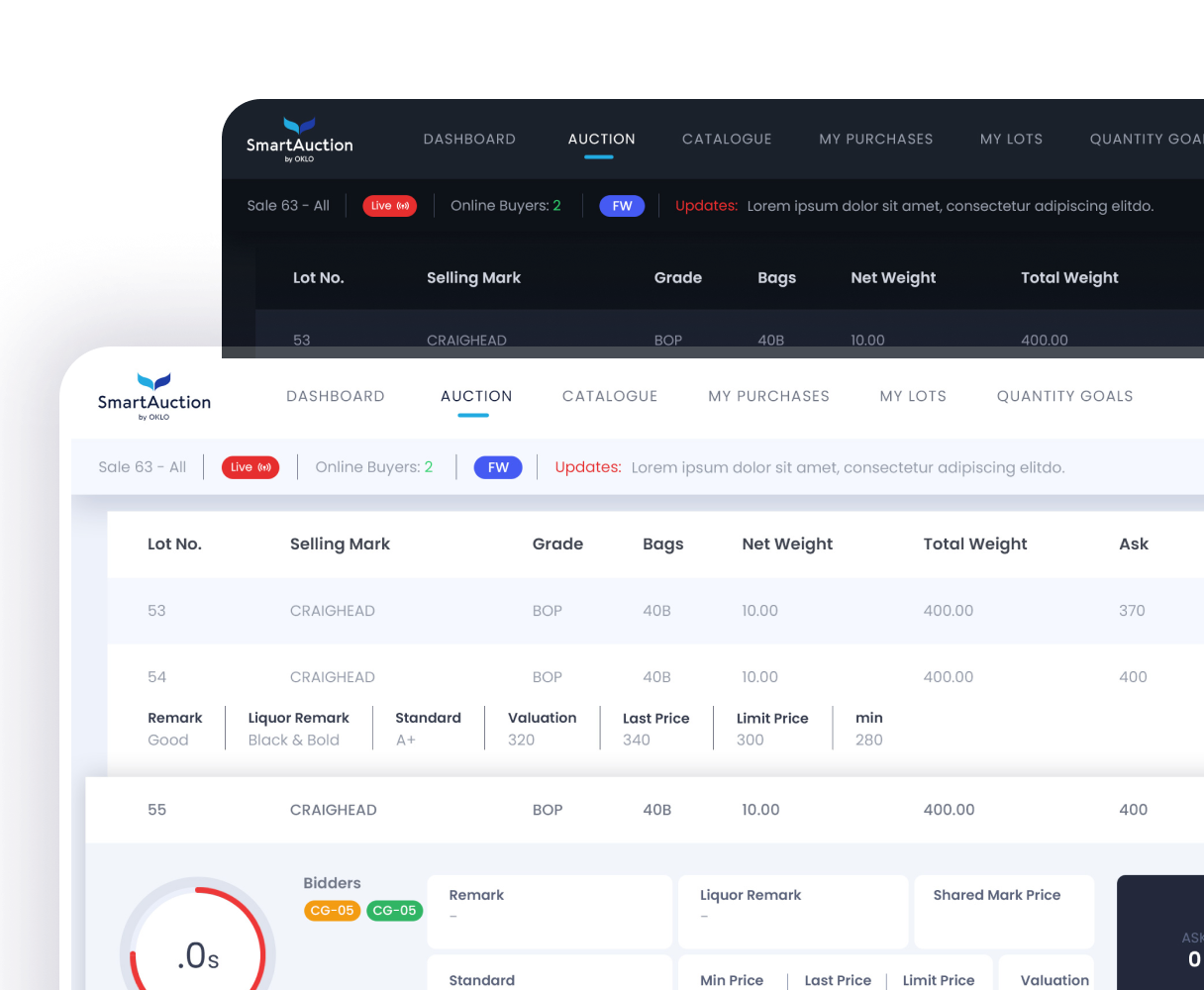The width and height of the screenshot is (1204, 990).
Task: Click Total Weight header in light window
Action: pyautogui.click(x=975, y=544)
